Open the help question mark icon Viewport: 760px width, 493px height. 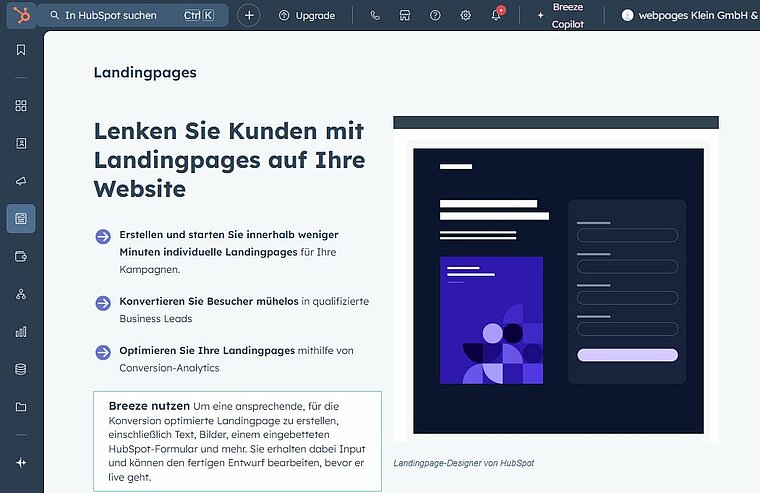(435, 16)
